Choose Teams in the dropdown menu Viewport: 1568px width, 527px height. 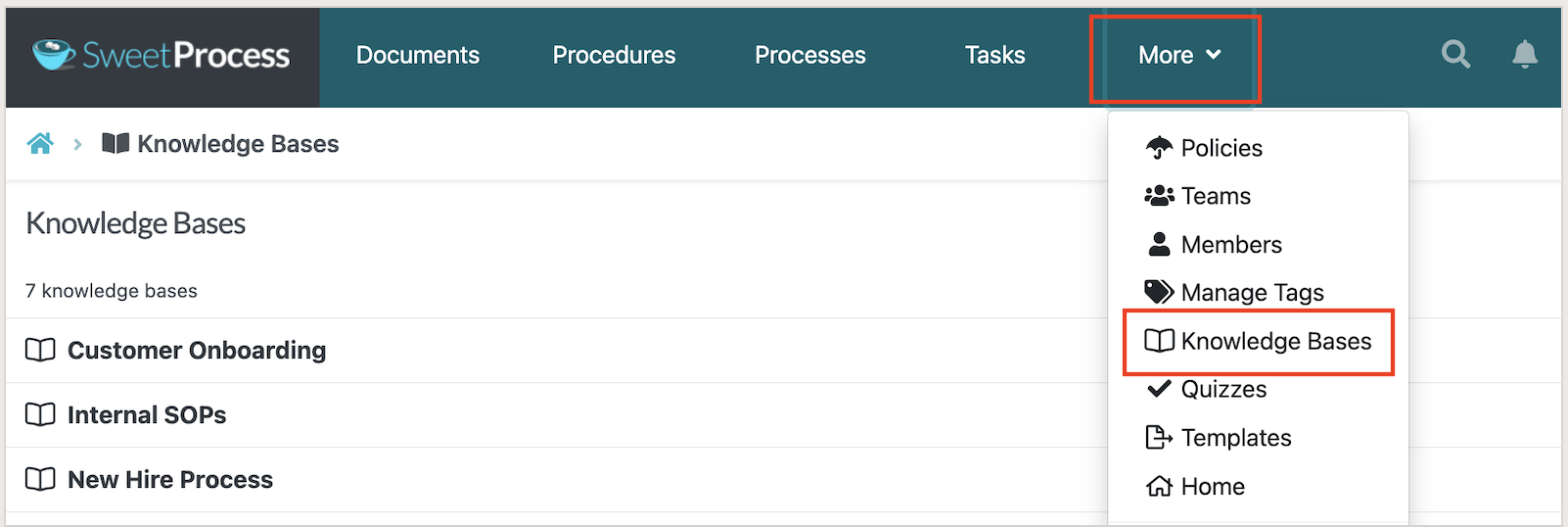click(1198, 196)
